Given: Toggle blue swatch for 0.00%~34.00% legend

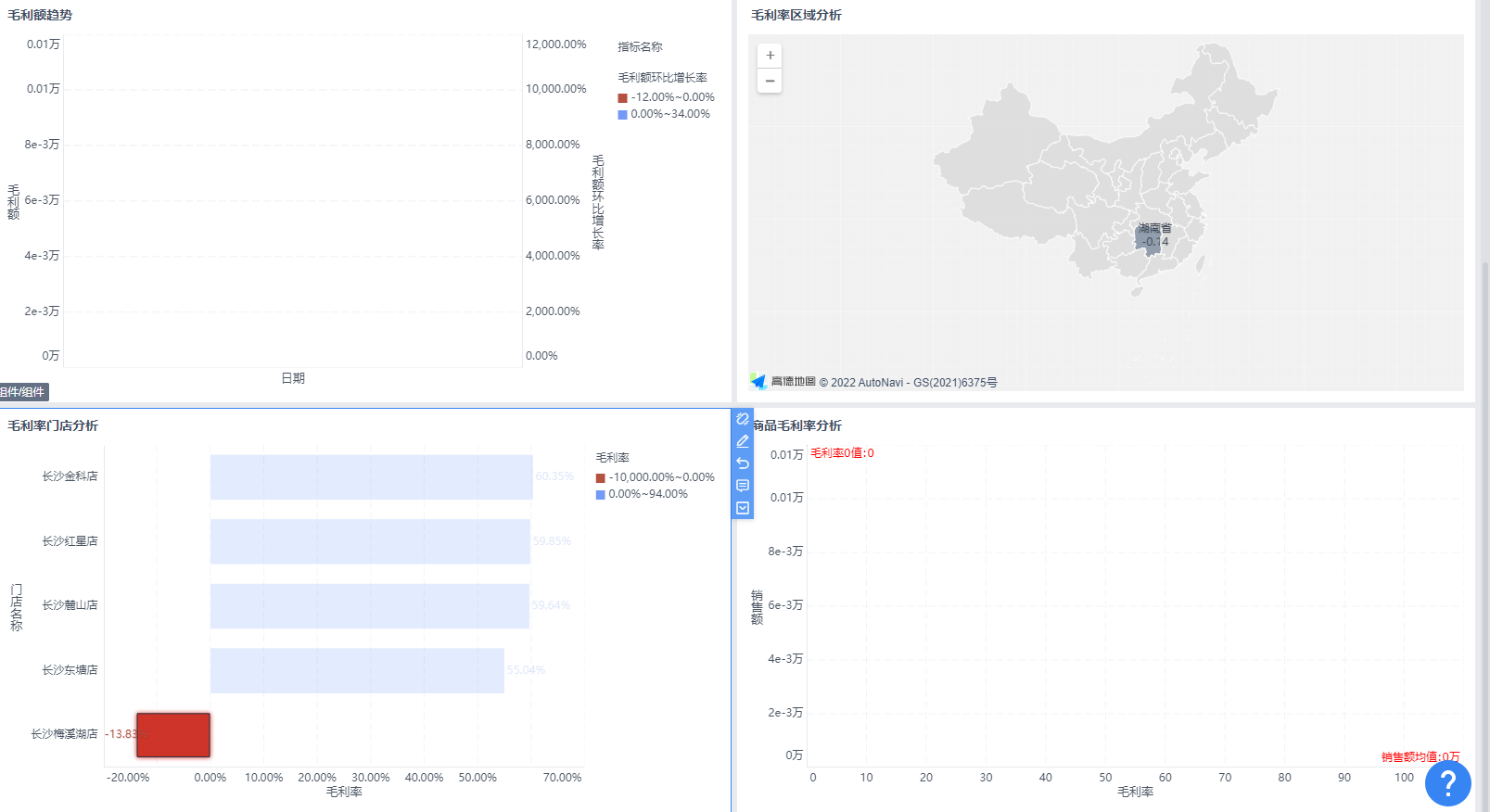Looking at the screenshot, I should pyautogui.click(x=623, y=115).
